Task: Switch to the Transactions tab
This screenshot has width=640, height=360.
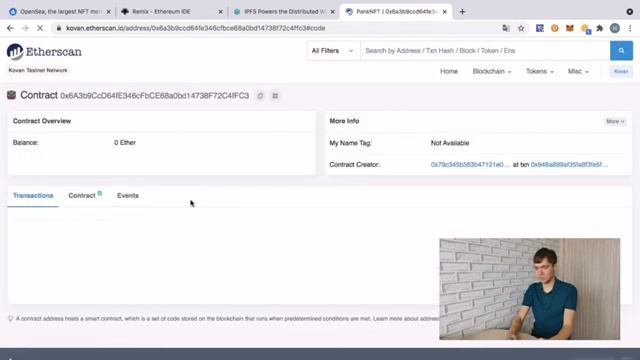Action: coord(33,196)
